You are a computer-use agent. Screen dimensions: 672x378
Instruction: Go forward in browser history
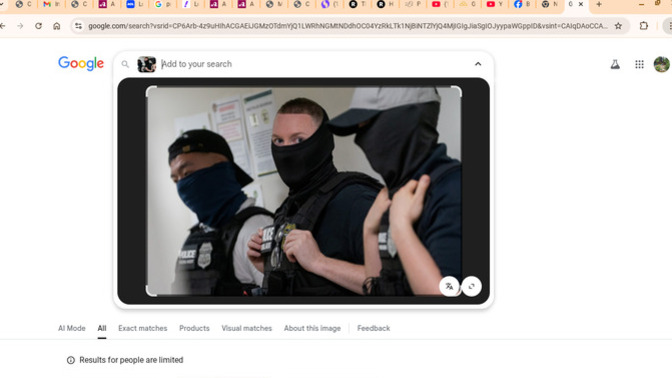click(x=20, y=26)
